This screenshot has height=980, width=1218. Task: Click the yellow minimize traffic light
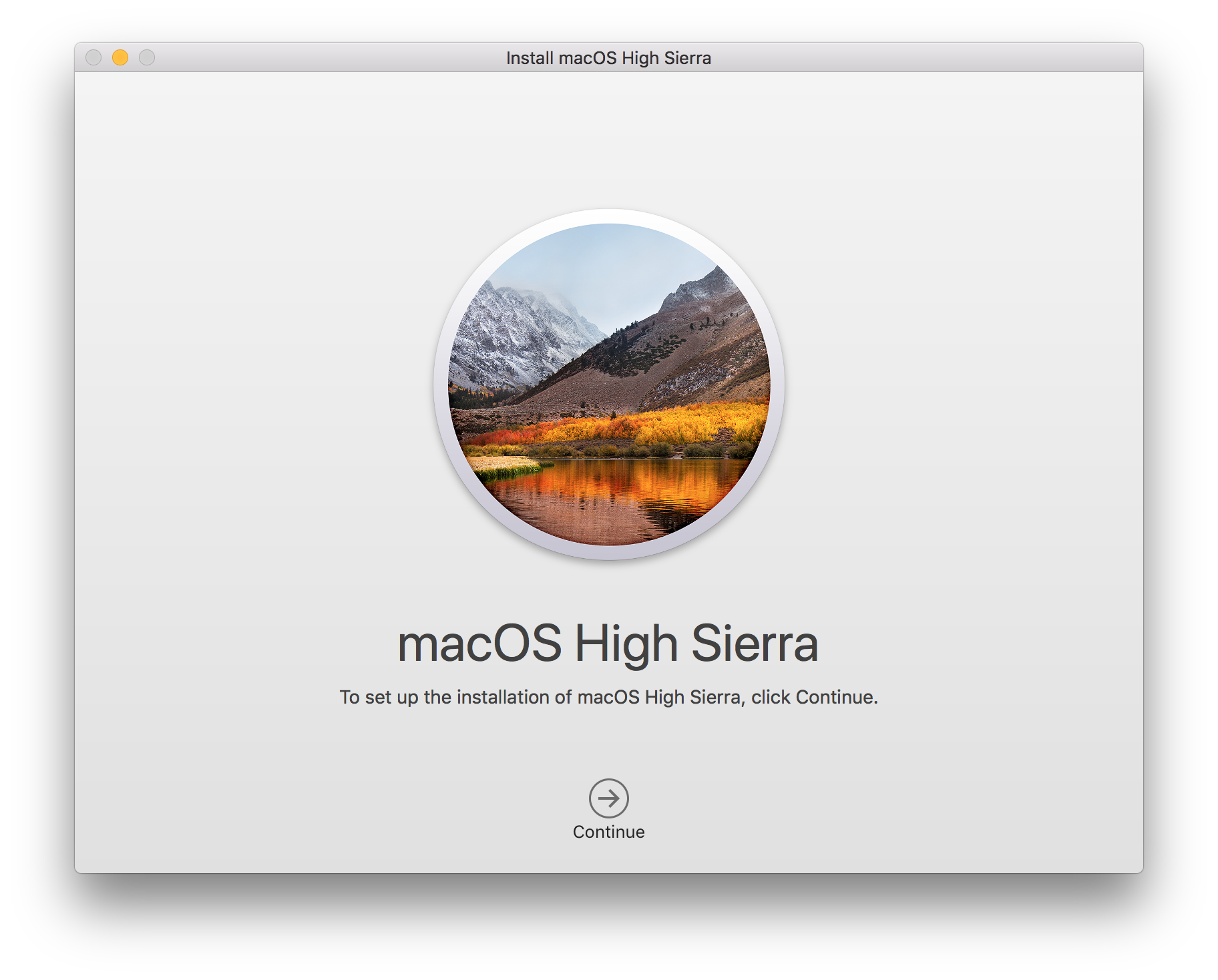(x=119, y=58)
